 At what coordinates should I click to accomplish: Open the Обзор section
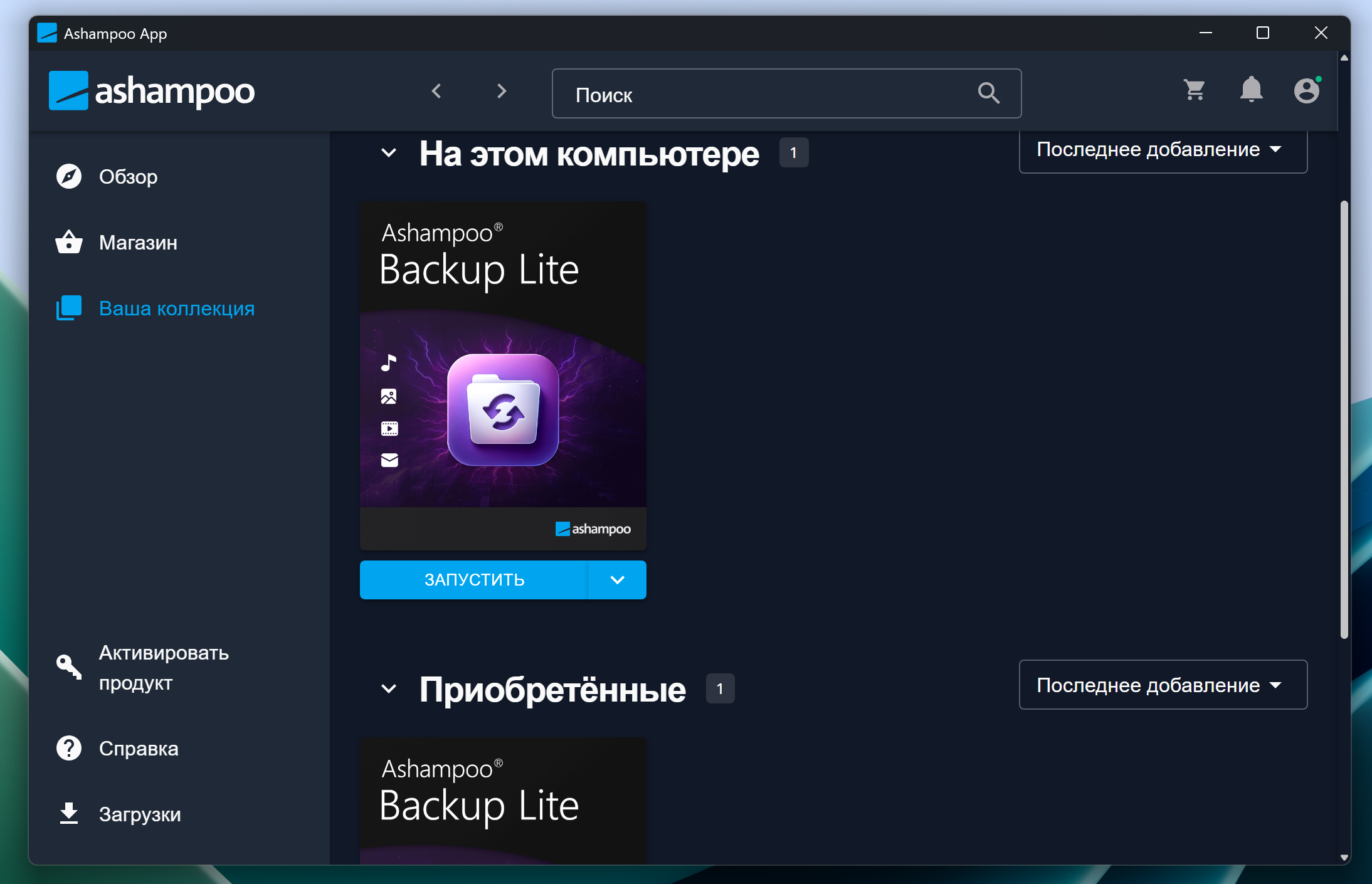click(128, 177)
